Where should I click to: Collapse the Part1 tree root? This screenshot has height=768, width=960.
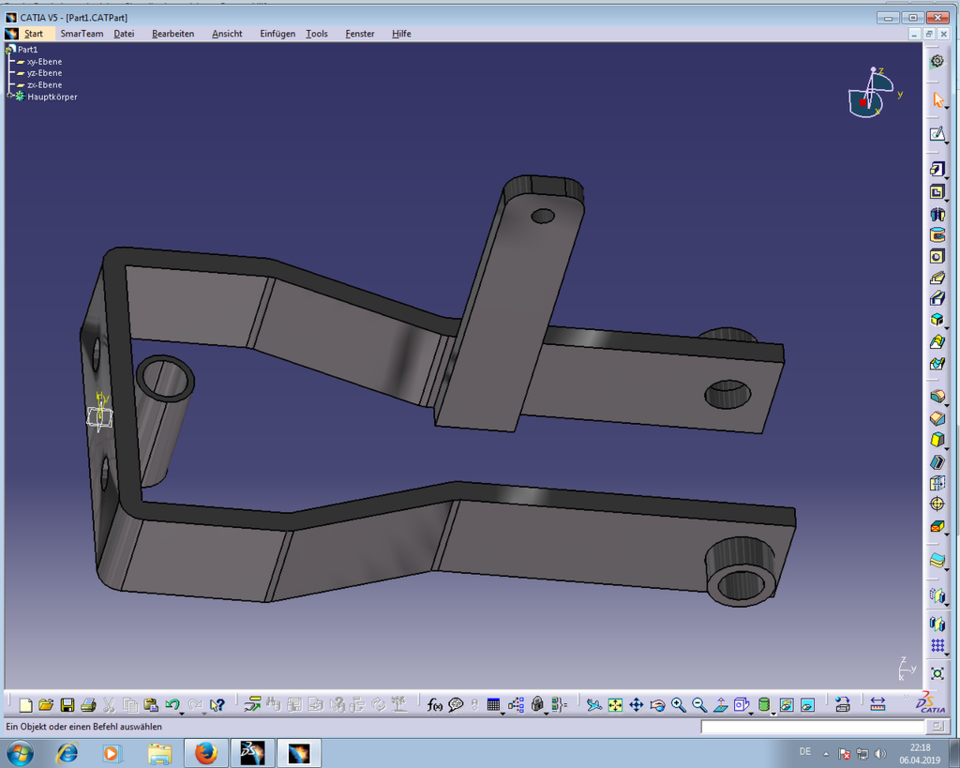[x=8, y=49]
